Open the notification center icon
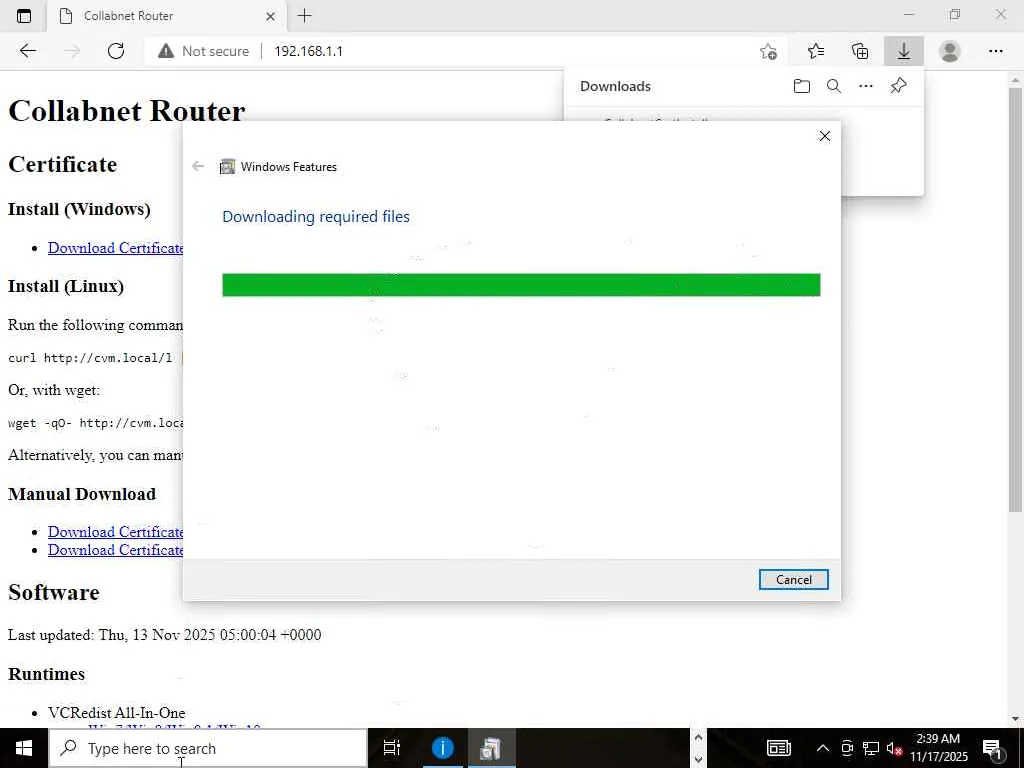The width and height of the screenshot is (1024, 768). (x=993, y=748)
